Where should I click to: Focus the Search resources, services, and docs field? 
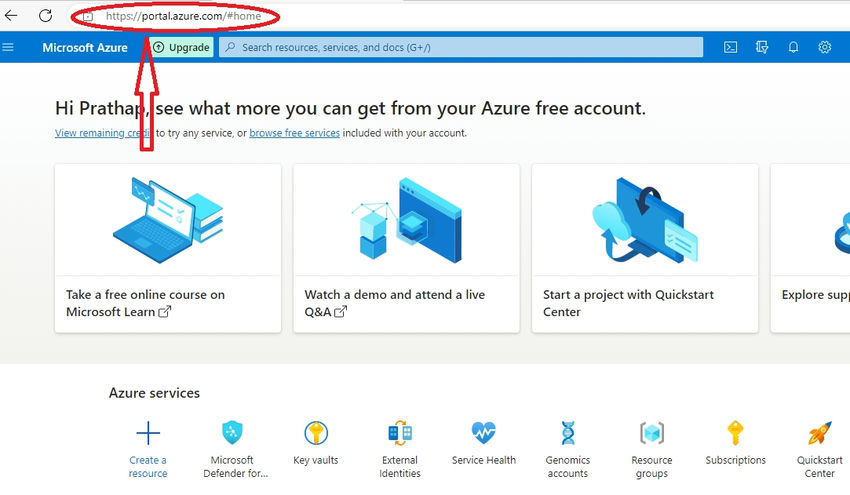point(461,47)
